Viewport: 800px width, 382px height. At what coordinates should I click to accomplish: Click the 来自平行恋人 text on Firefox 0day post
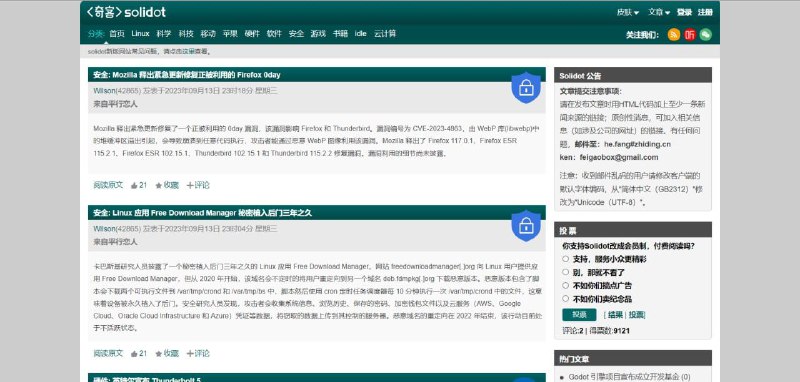pyautogui.click(x=115, y=104)
